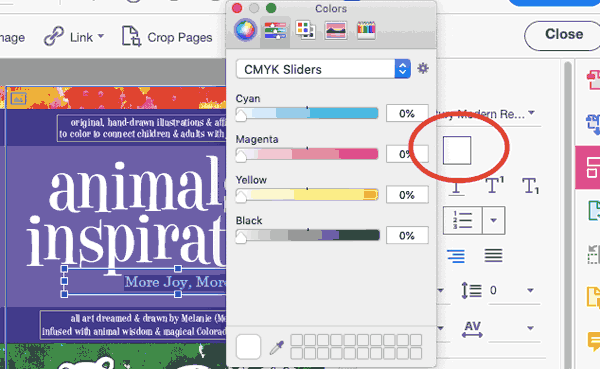The width and height of the screenshot is (600, 369).
Task: Expand the numbered list style dropdown
Action: click(x=494, y=220)
